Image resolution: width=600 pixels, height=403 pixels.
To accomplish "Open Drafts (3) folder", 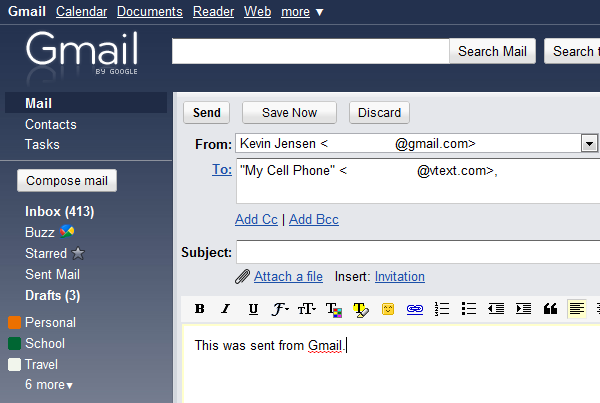I will point(52,295).
